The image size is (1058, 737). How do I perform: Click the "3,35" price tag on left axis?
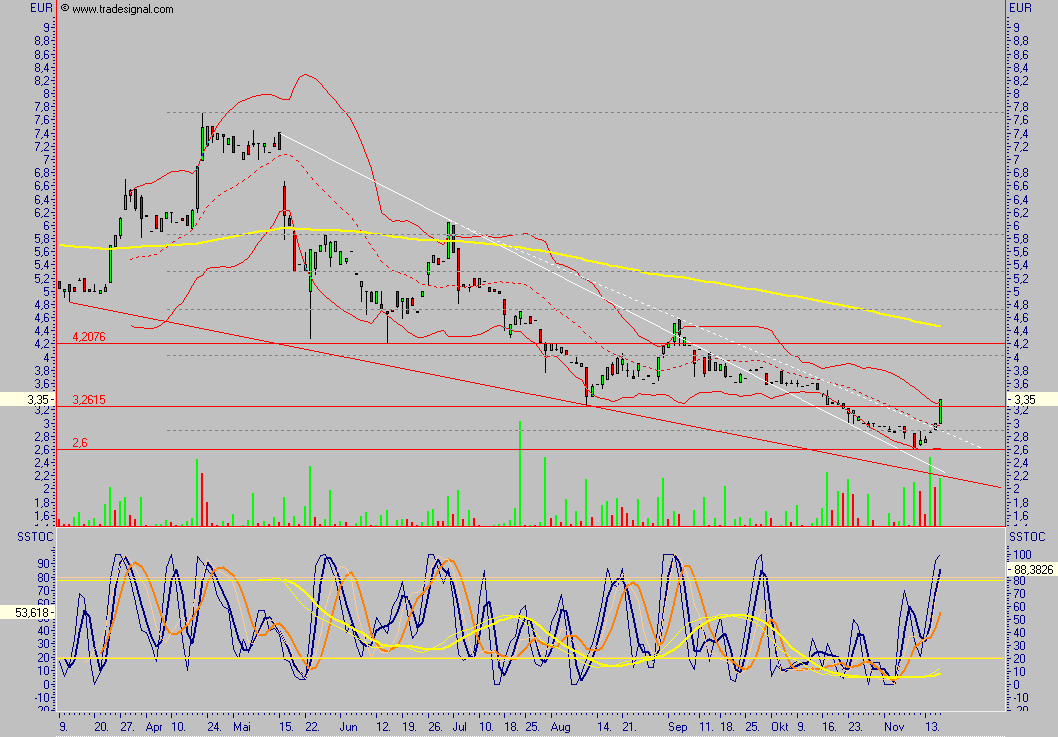pos(27,400)
